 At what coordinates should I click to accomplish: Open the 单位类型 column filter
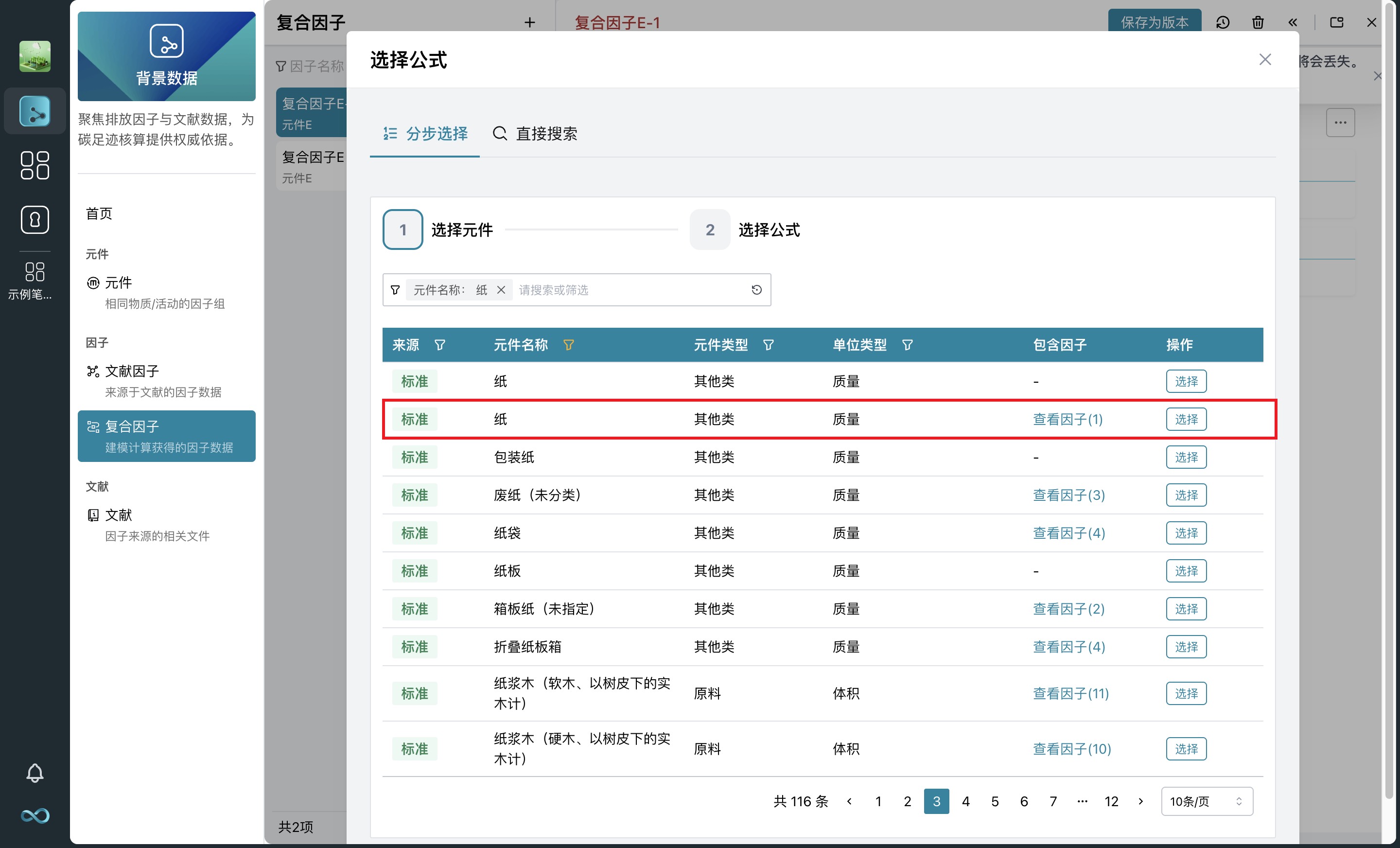[908, 345]
